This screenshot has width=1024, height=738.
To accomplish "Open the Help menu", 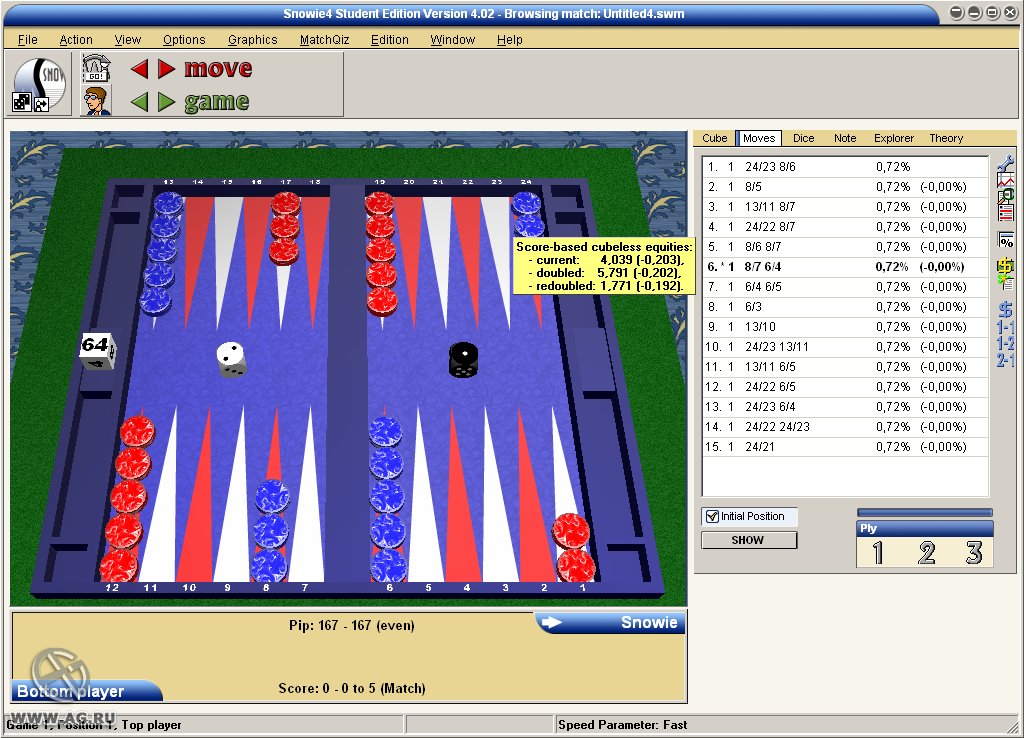I will point(509,40).
